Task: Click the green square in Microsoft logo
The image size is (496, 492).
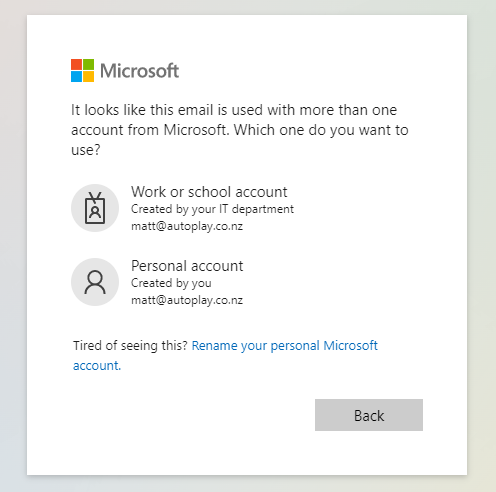Action: pyautogui.click(x=88, y=64)
